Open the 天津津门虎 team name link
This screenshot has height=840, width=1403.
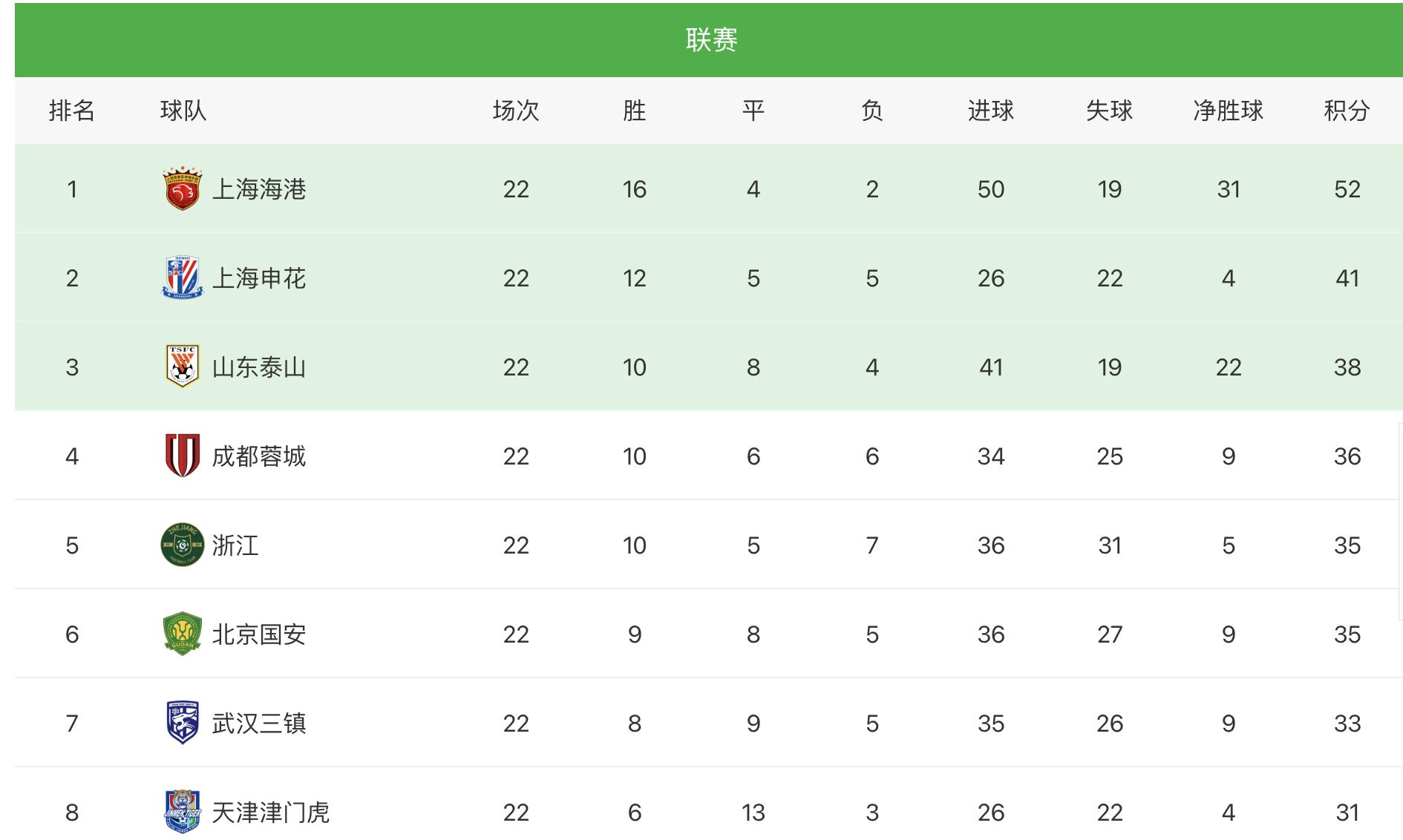coord(270,813)
